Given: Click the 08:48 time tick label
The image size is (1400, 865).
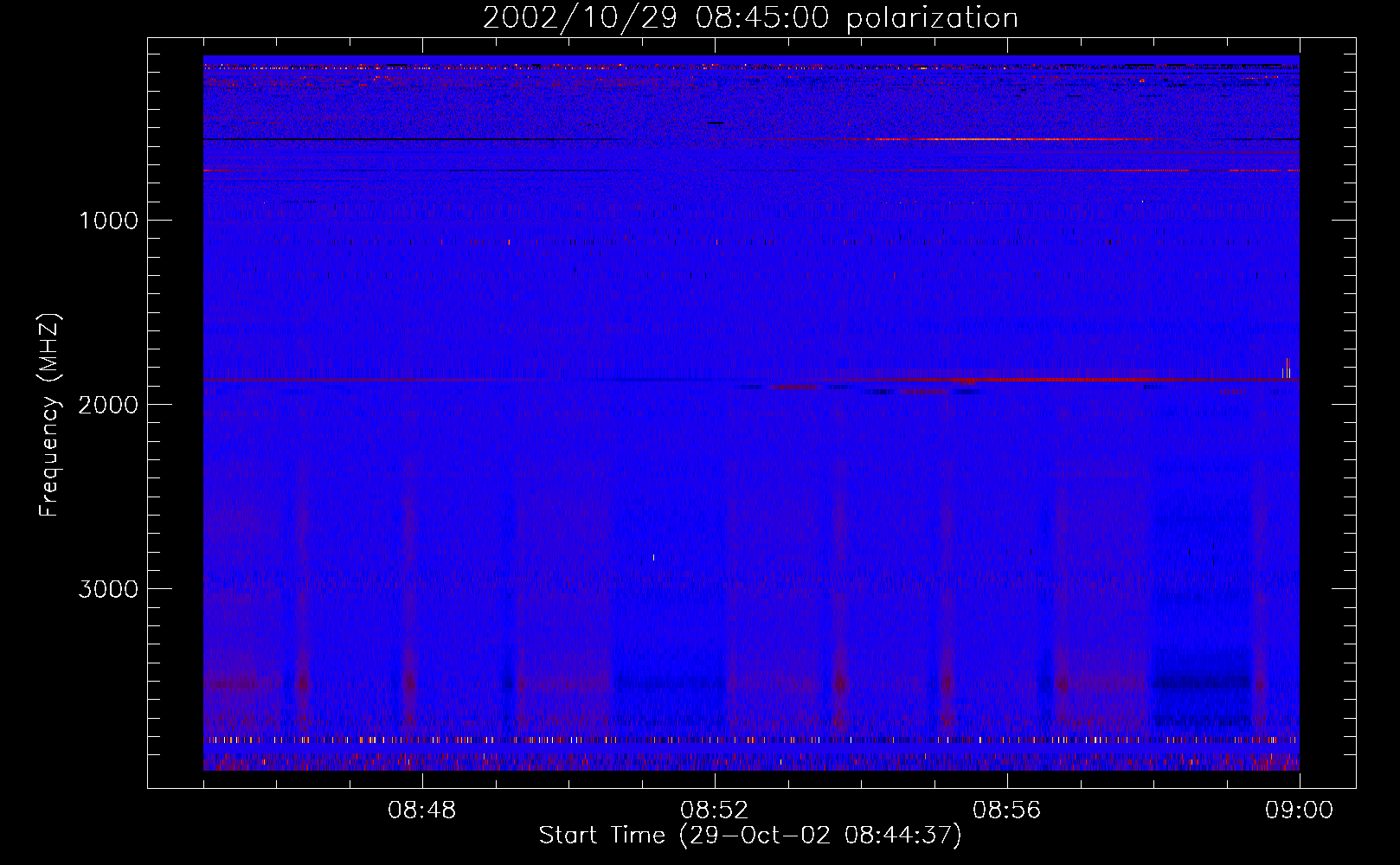Looking at the screenshot, I should tap(422, 811).
